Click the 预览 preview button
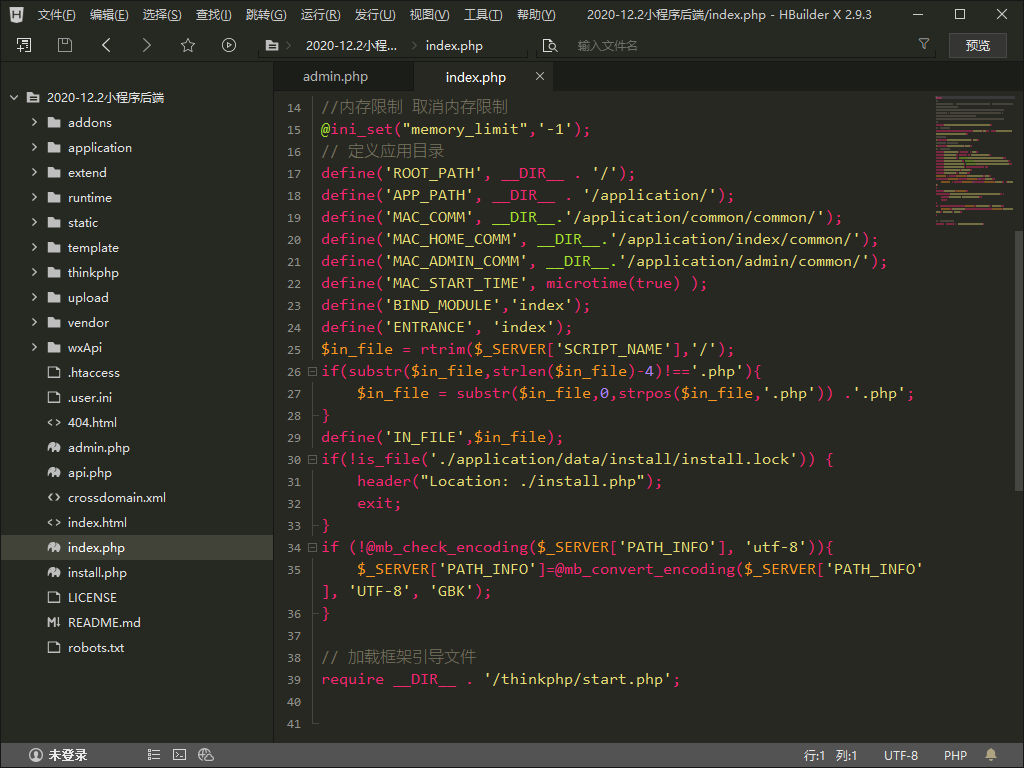This screenshot has height=768, width=1024. coord(977,45)
